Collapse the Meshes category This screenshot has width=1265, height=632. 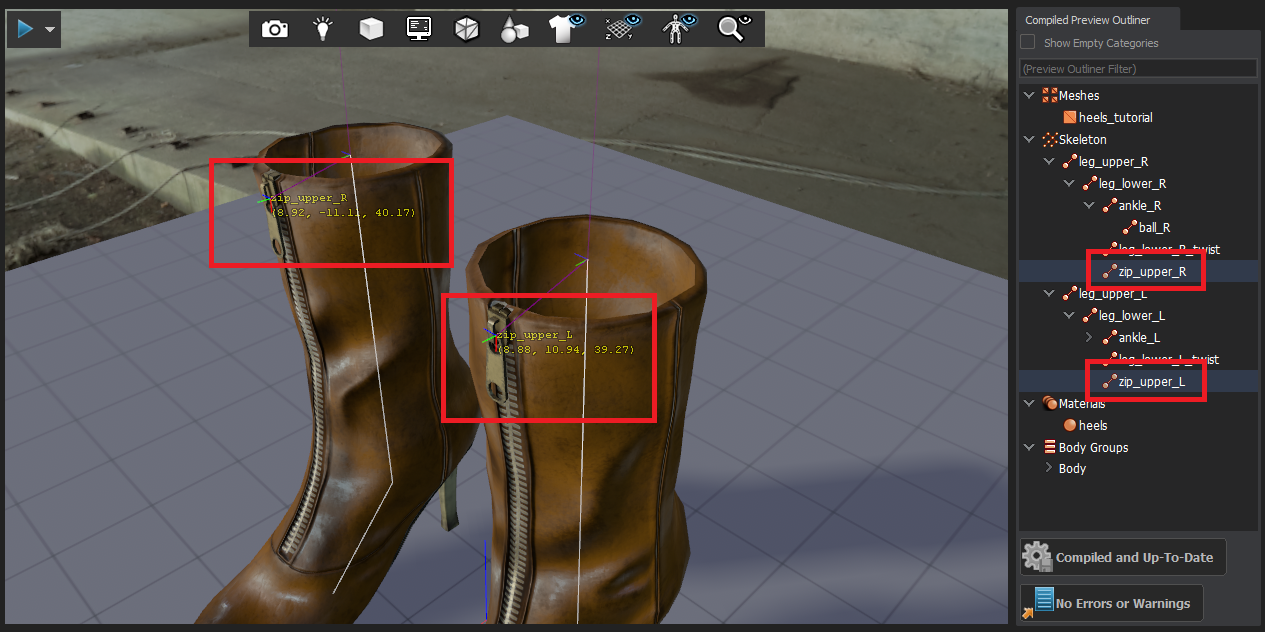pyautogui.click(x=1029, y=96)
